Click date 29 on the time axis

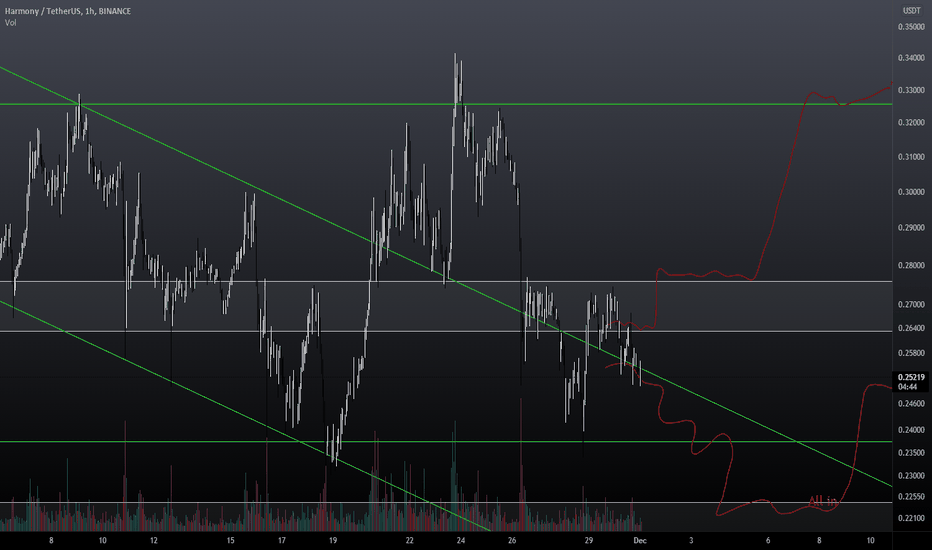(x=588, y=540)
